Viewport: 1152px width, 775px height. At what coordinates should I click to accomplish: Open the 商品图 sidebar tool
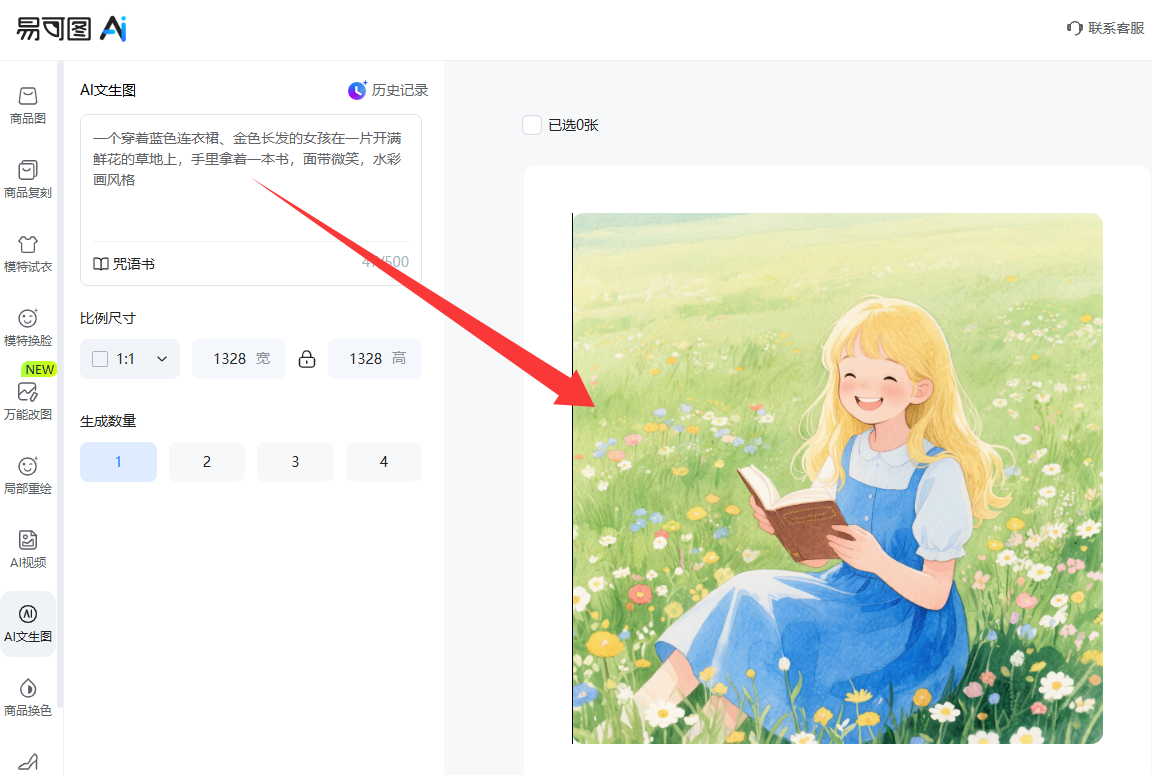tap(28, 106)
